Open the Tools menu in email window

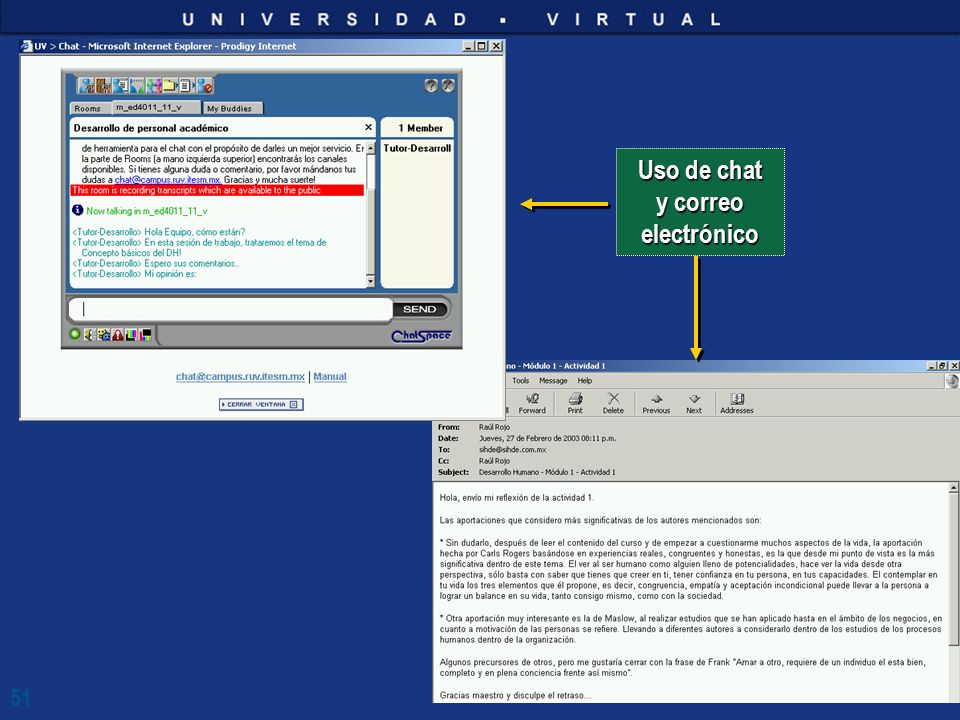520,381
